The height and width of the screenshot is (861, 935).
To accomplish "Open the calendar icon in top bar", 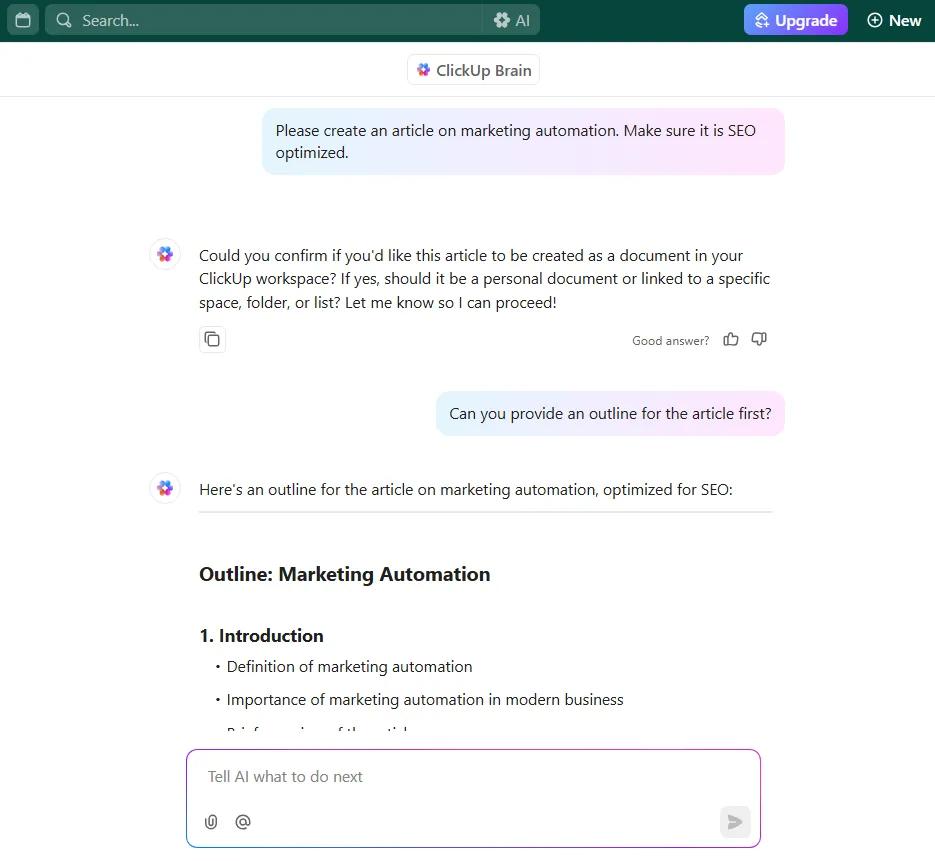I will [x=23, y=20].
